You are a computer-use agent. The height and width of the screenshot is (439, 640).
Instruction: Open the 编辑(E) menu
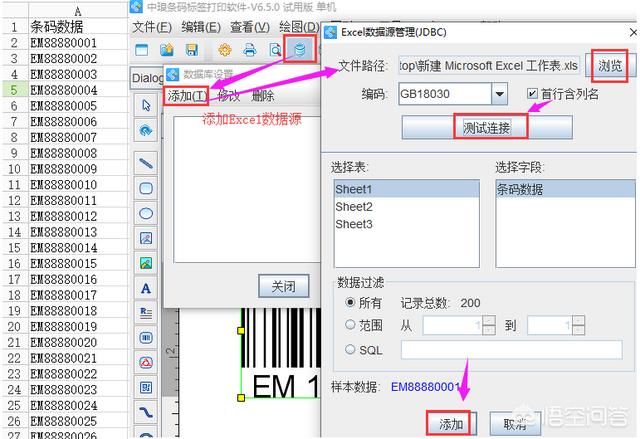tap(201, 27)
